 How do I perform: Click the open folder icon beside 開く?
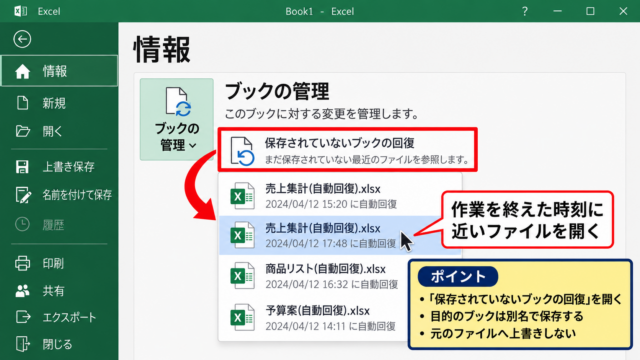pos(22,131)
